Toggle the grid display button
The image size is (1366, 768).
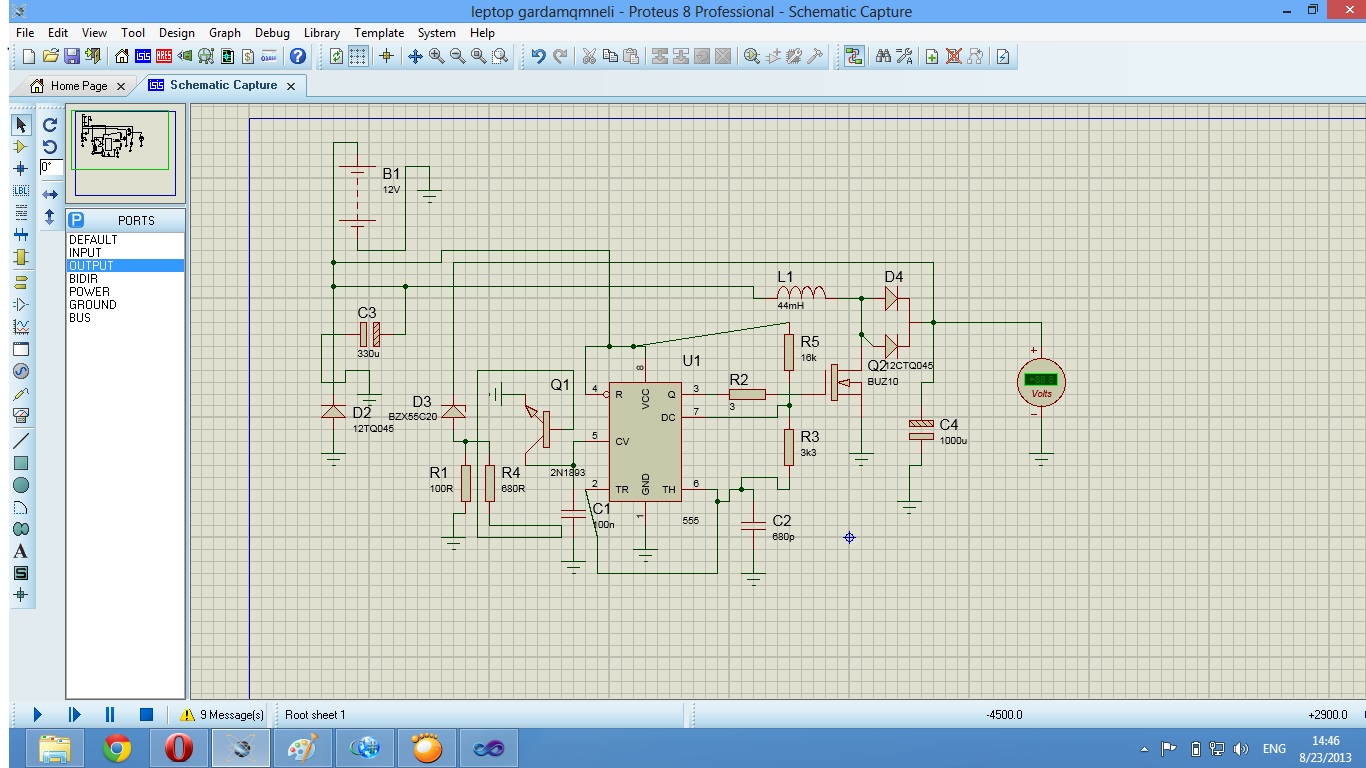(x=358, y=57)
